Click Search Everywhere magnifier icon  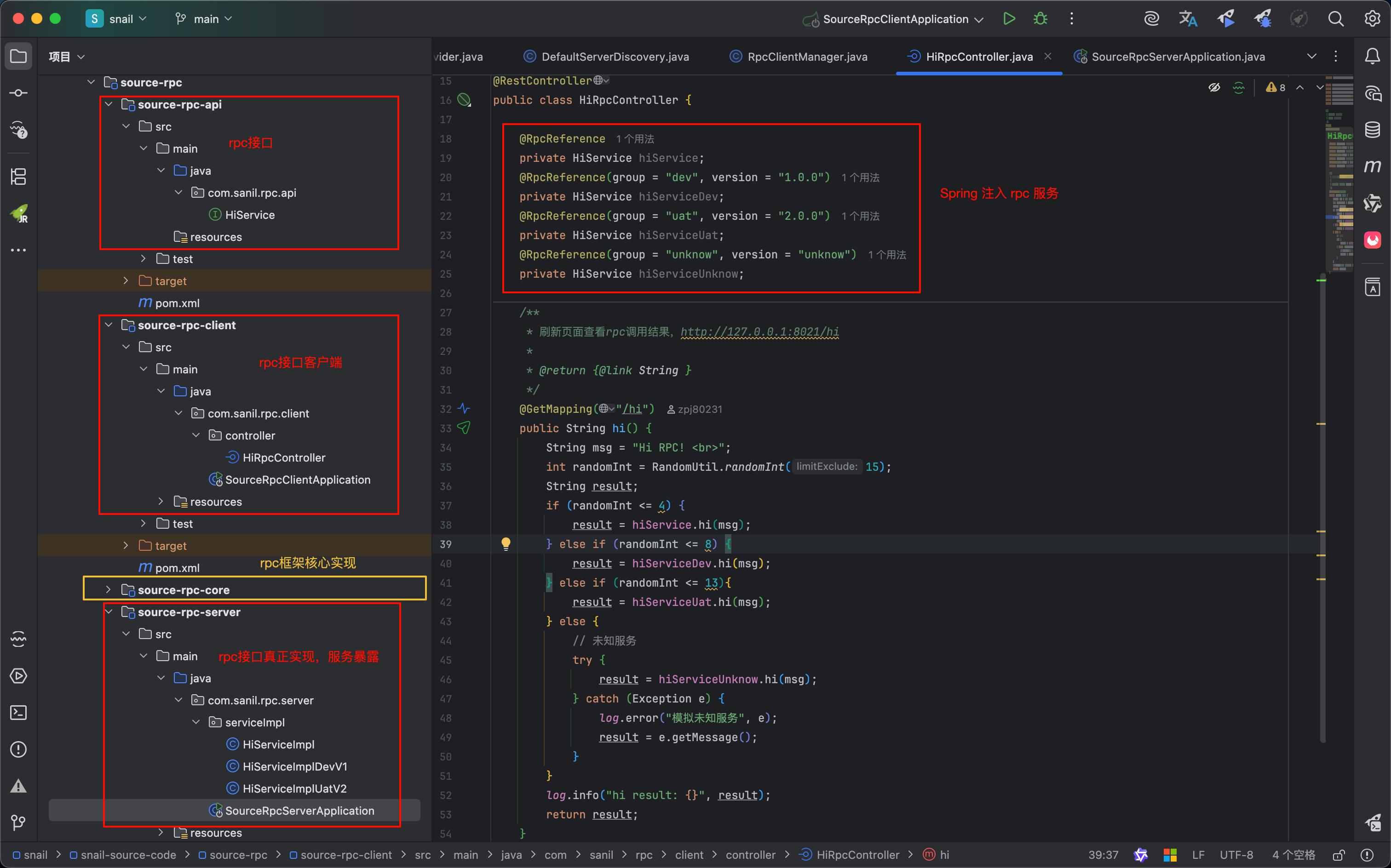pos(1335,19)
